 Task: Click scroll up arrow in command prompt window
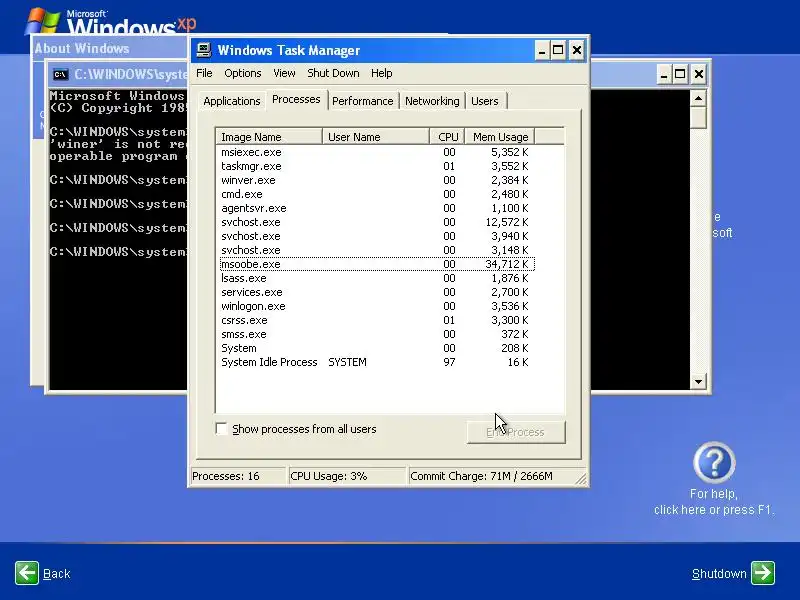click(698, 98)
